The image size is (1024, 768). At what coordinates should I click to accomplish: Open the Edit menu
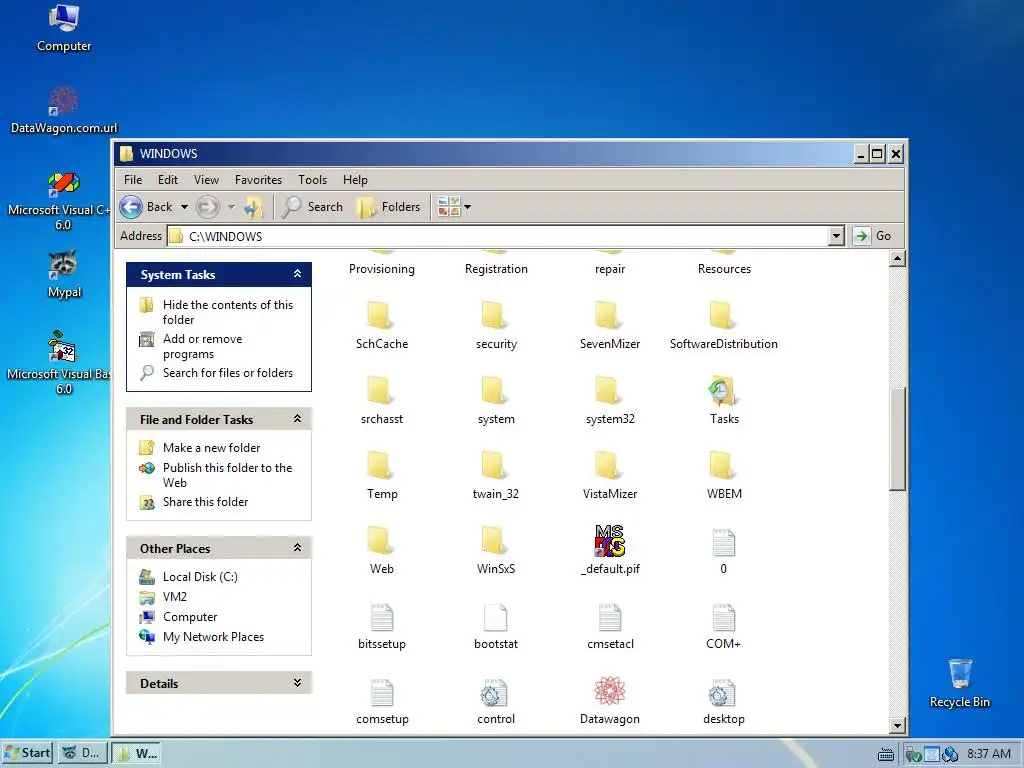pos(167,180)
